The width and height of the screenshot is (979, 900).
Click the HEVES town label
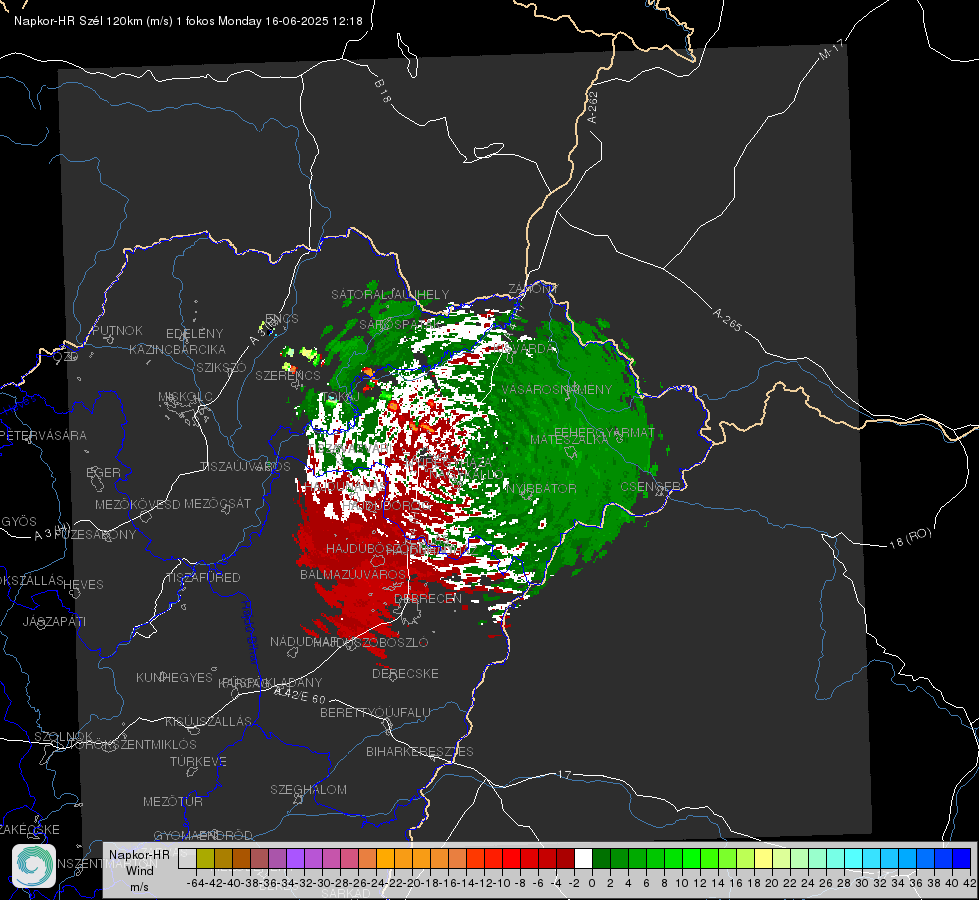click(x=84, y=585)
